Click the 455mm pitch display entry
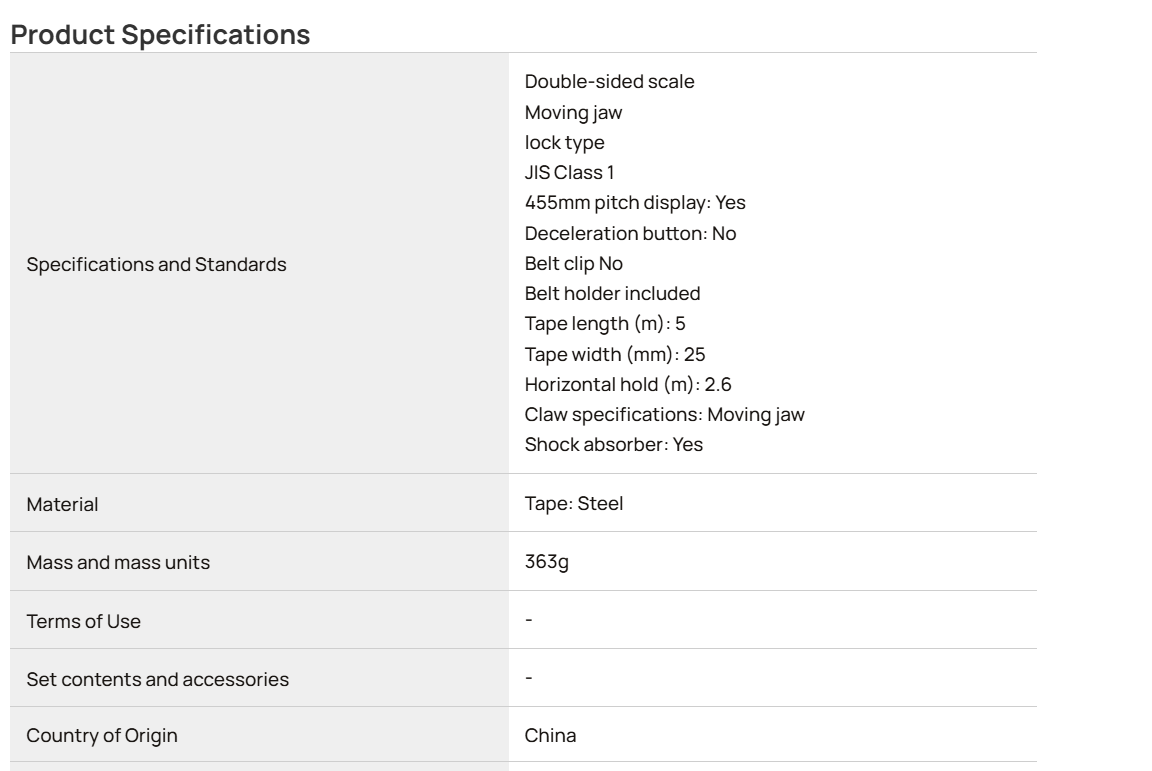1152x771 pixels. [x=635, y=203]
